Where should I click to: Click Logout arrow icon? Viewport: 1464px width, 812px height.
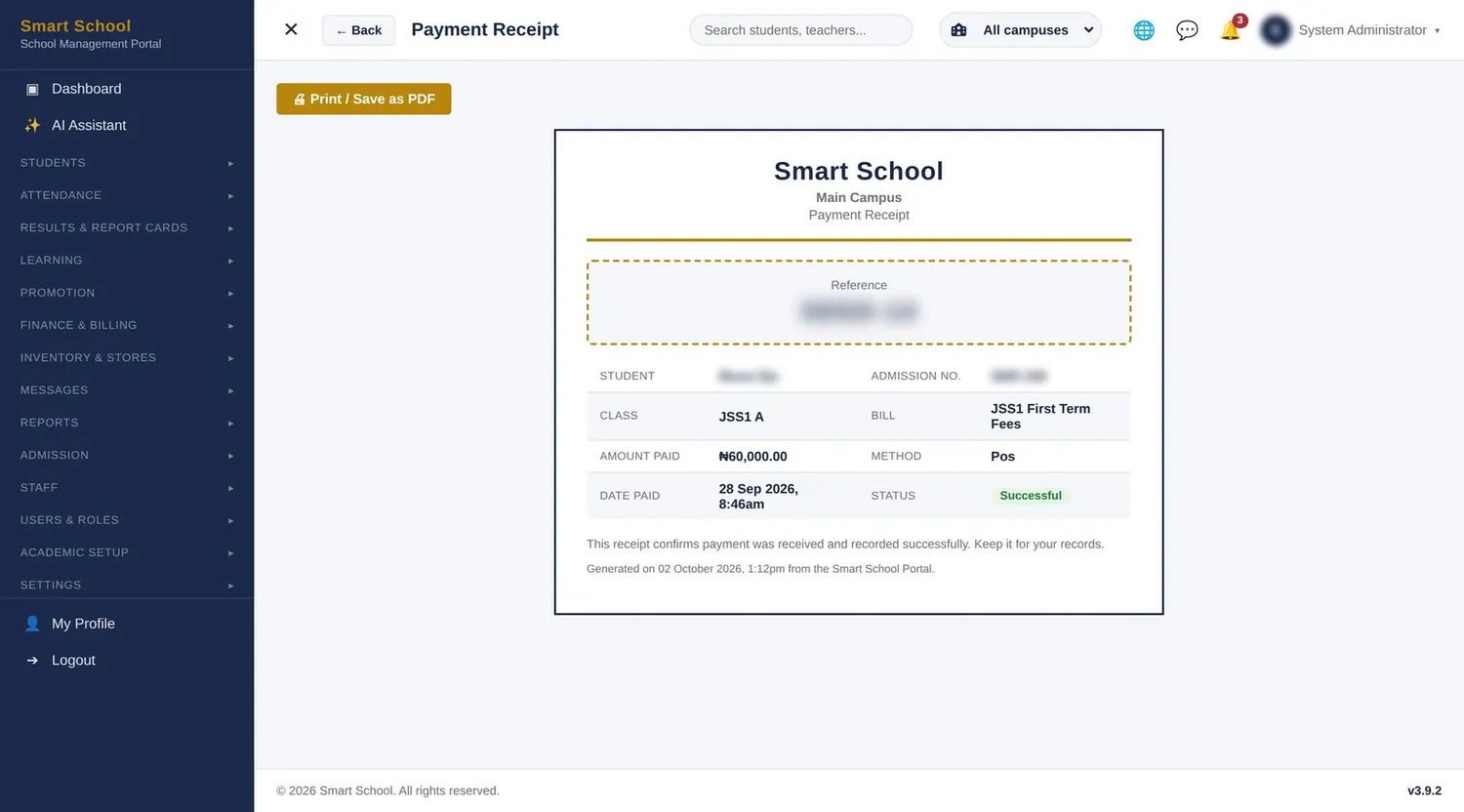(32, 661)
